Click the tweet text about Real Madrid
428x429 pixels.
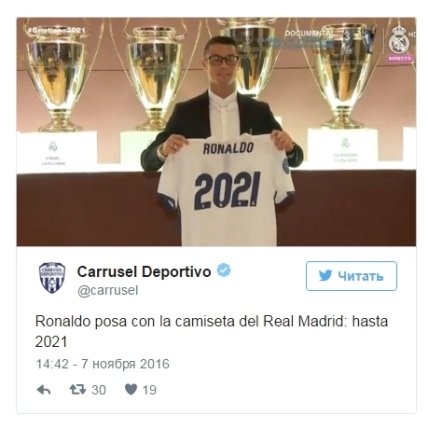[x=211, y=332]
